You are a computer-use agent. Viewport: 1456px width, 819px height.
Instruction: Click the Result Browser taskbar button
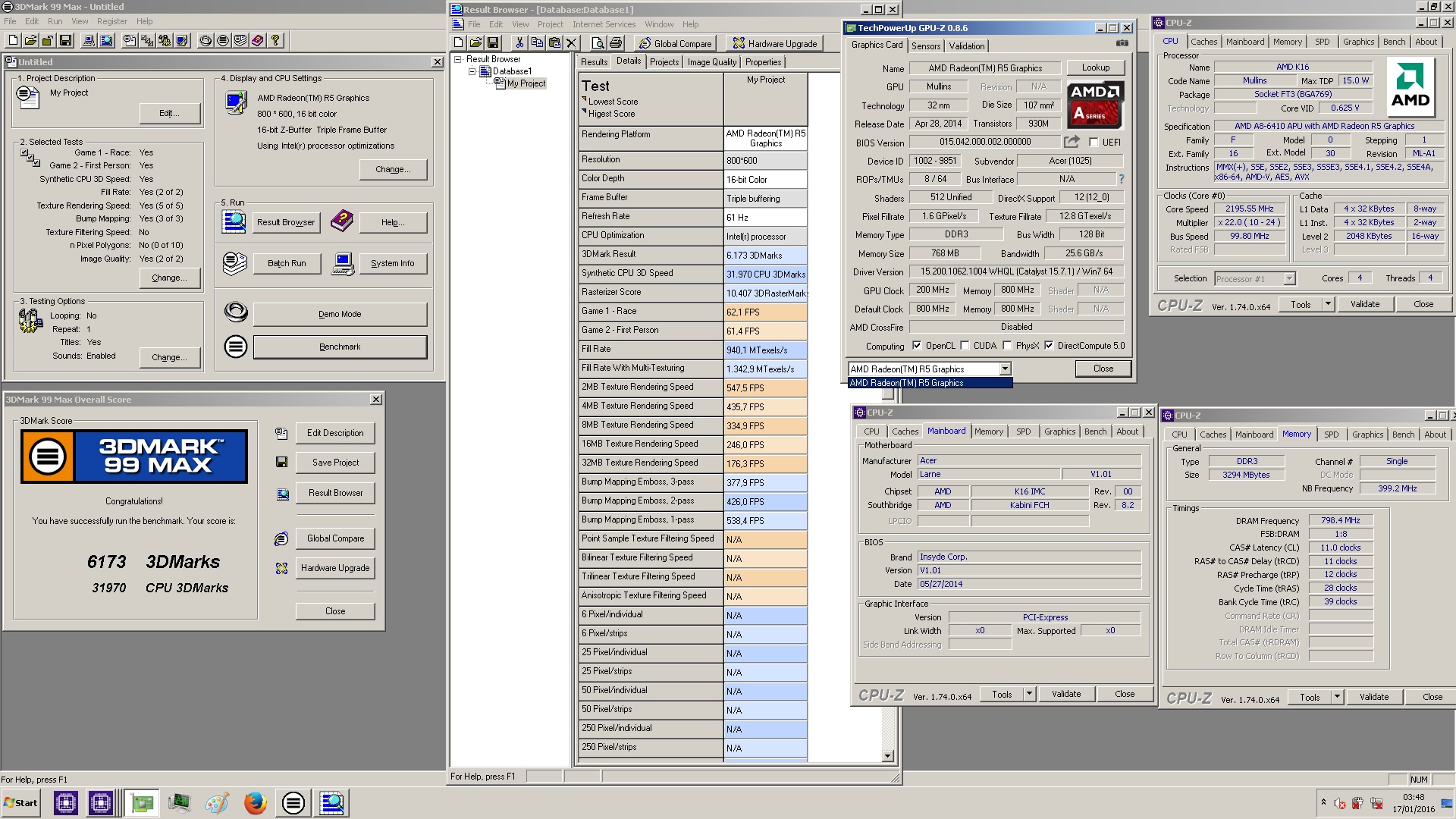click(x=331, y=802)
